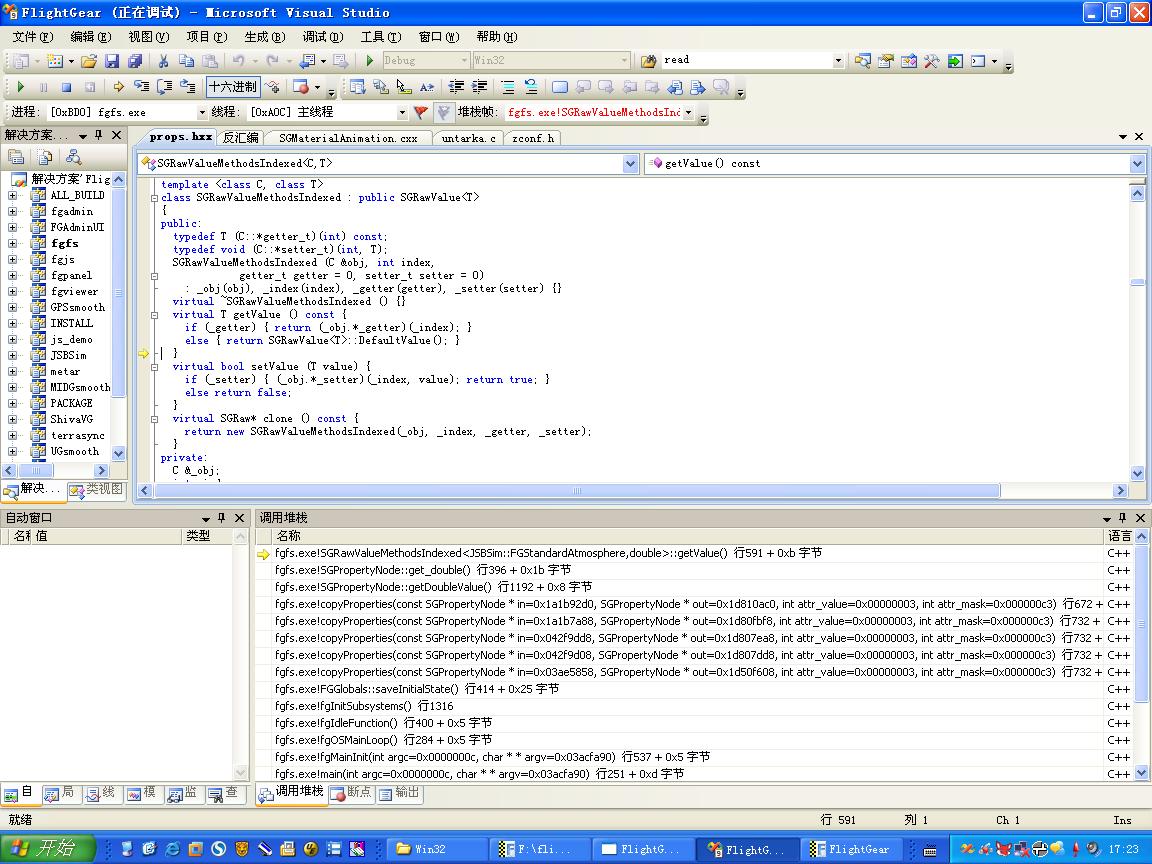Image resolution: width=1152 pixels, height=864 pixels.
Task: Click the Windows Start button
Action: [x=47, y=849]
